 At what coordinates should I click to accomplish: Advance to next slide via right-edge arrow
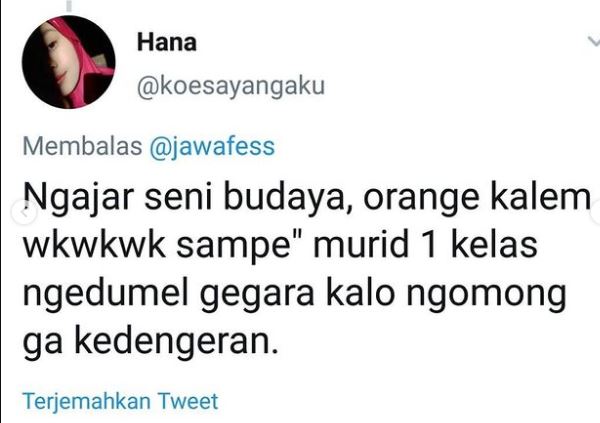pos(596,211)
